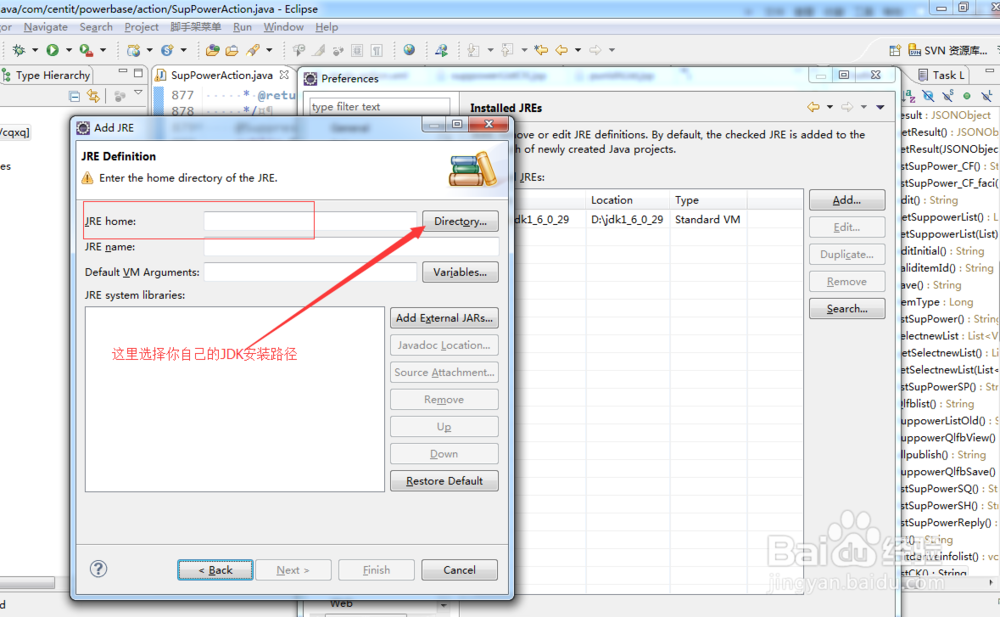Click Add... in Installed JREs preferences
Screen dimensions: 1000x617
(847, 200)
